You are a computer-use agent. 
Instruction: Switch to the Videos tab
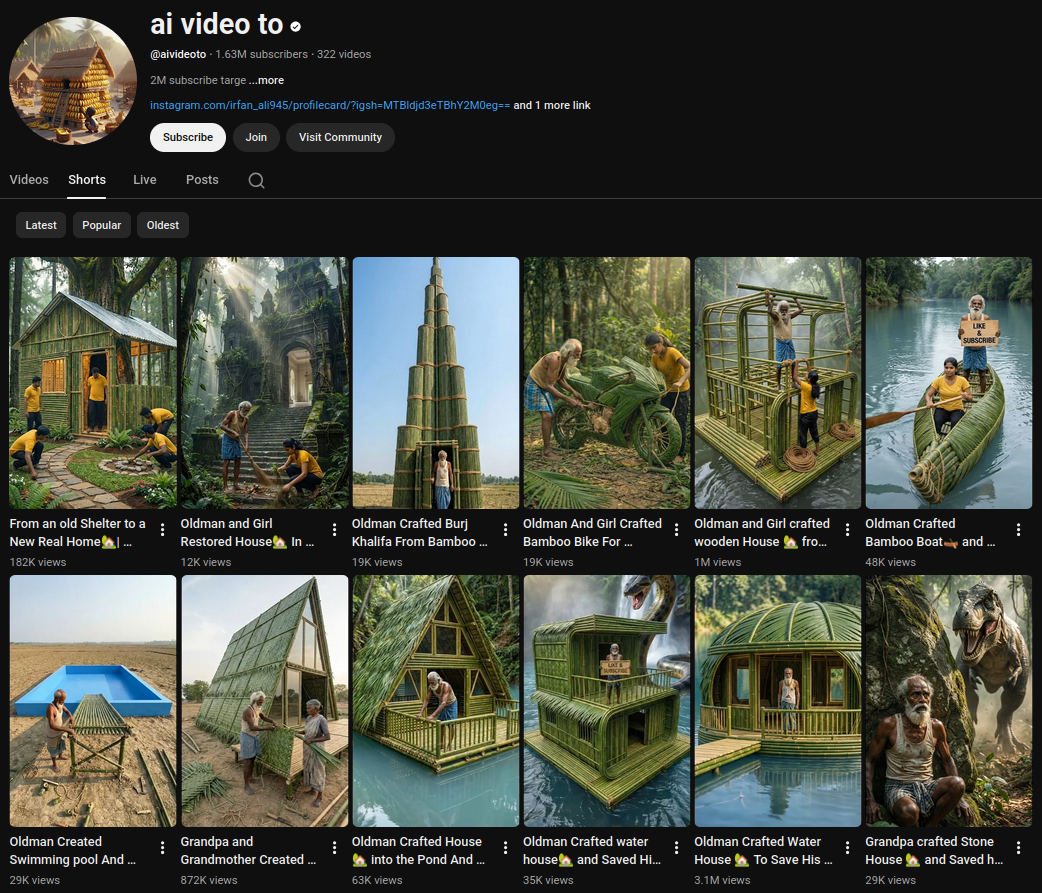(29, 179)
